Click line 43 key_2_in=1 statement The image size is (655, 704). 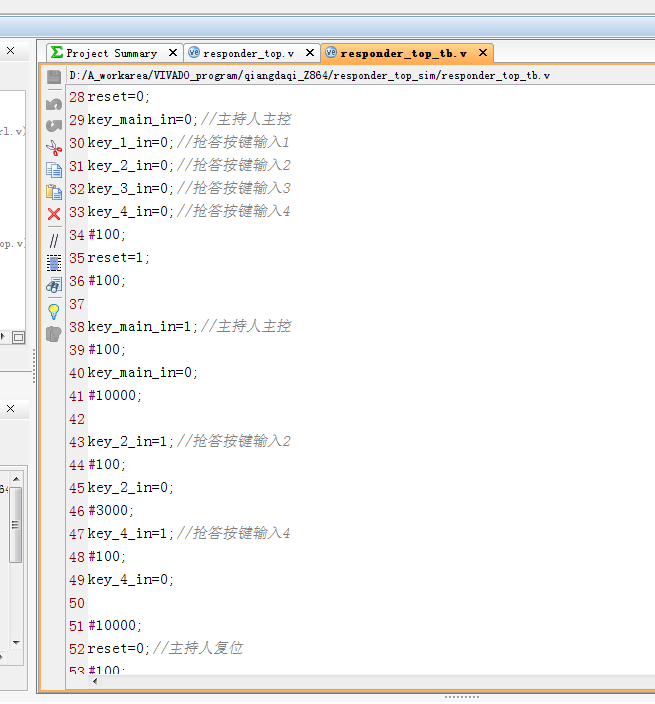[131, 441]
